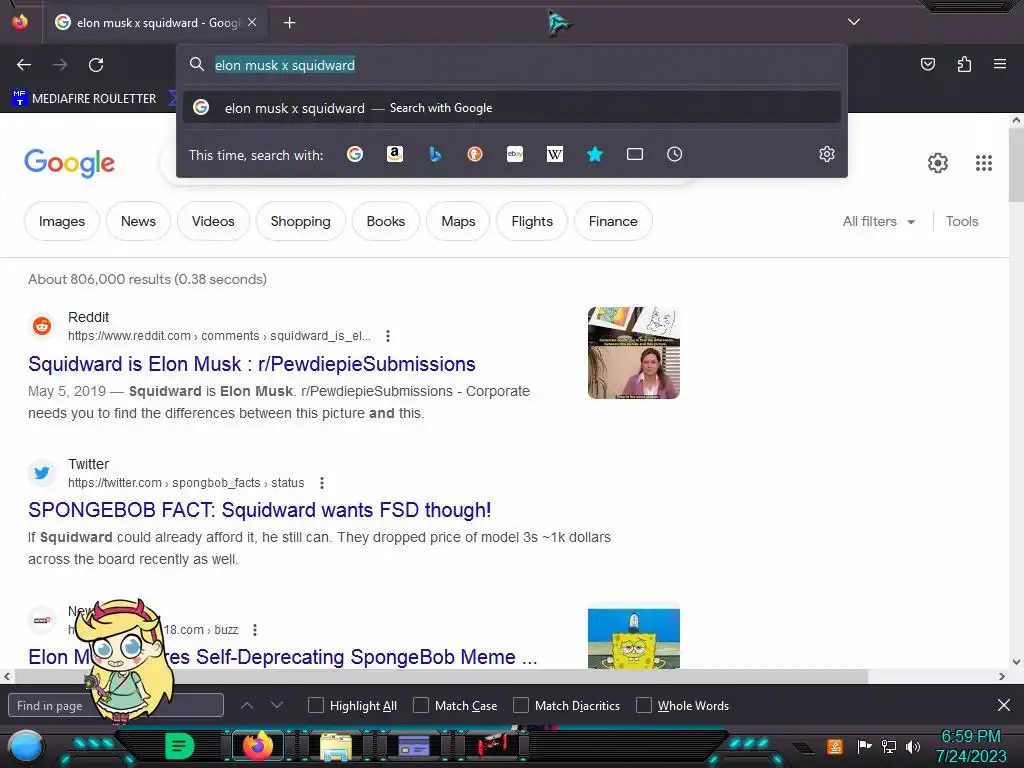1024x768 pixels.
Task: Search this time with DuckDuckGo
Action: [x=475, y=154]
